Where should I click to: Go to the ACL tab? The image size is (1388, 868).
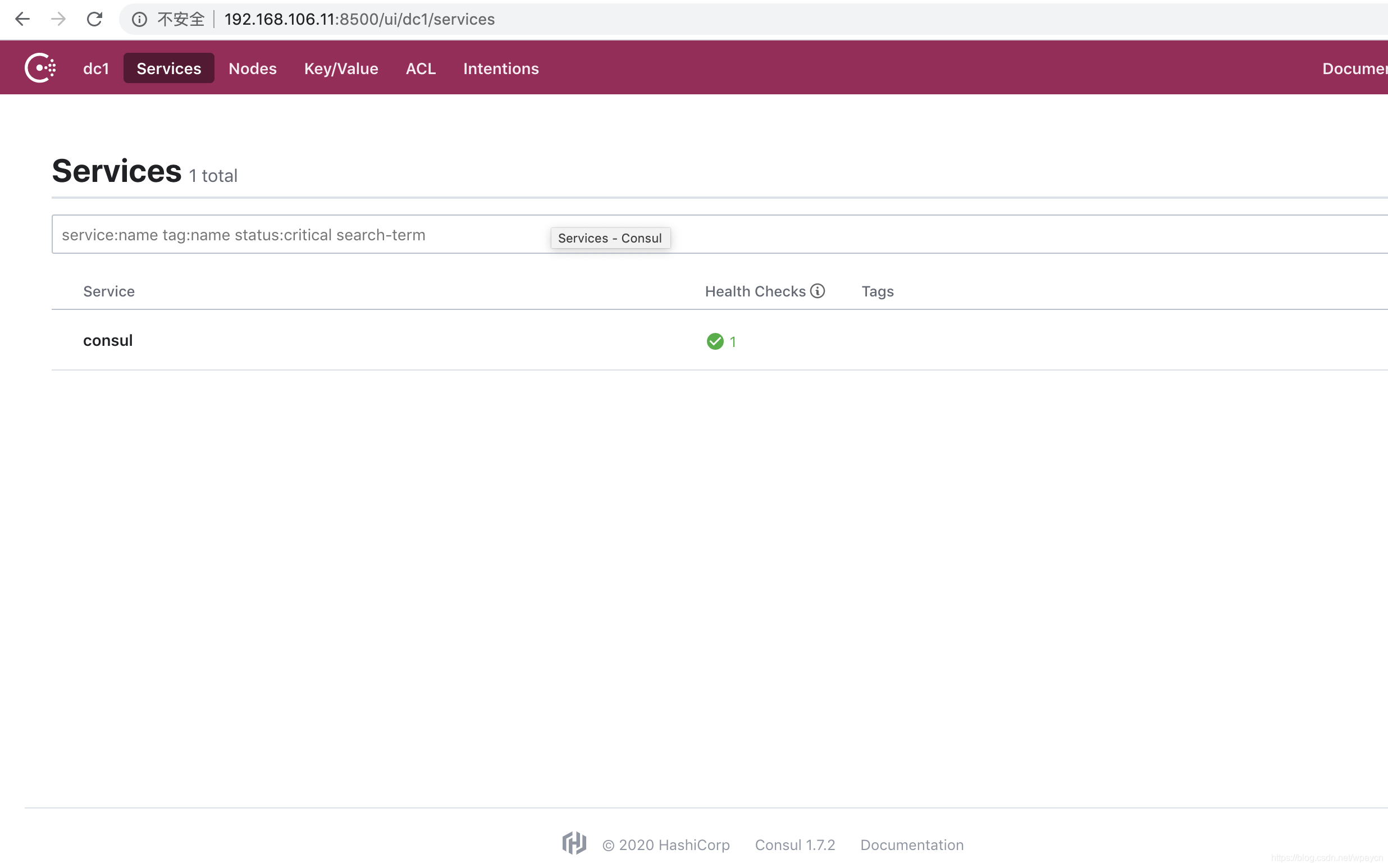pyautogui.click(x=421, y=68)
